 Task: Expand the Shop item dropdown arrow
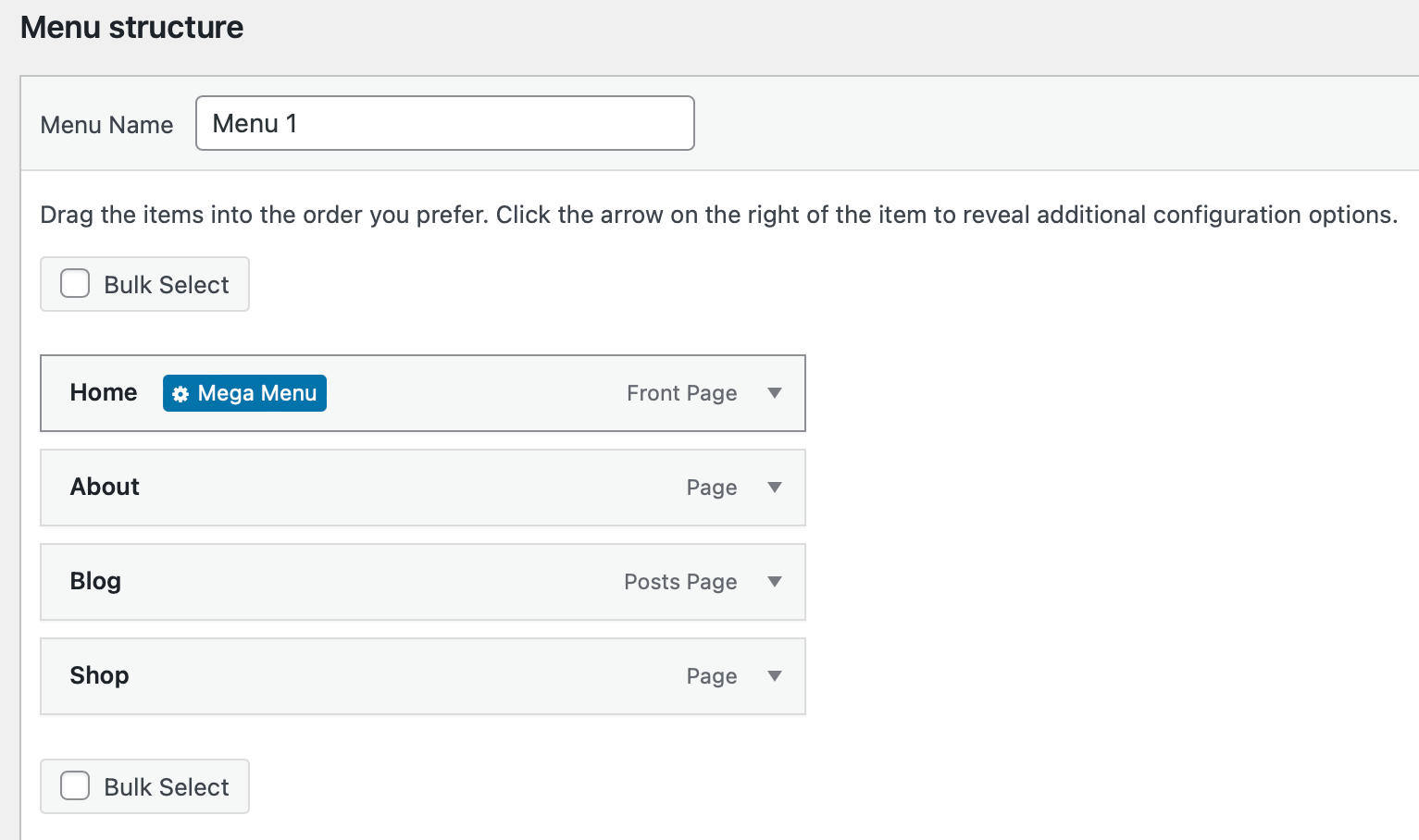pos(775,676)
